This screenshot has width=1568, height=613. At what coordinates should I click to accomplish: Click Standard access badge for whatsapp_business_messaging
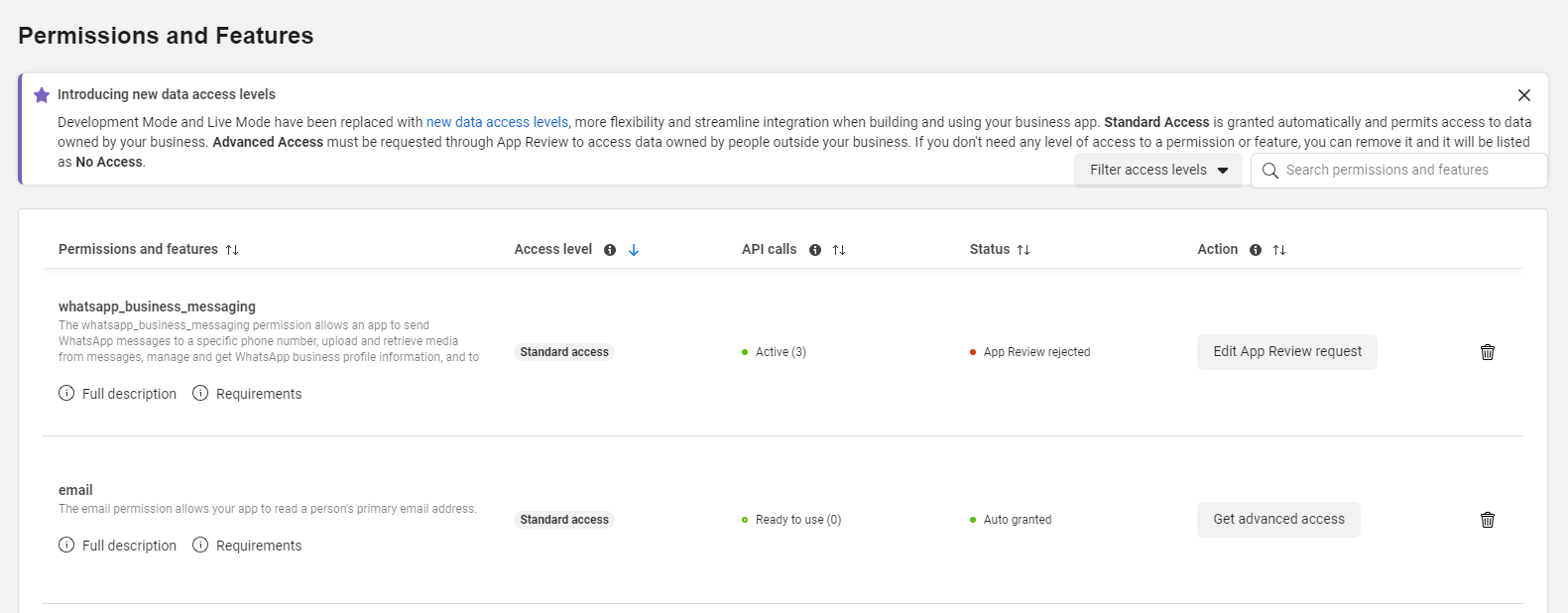(x=564, y=352)
